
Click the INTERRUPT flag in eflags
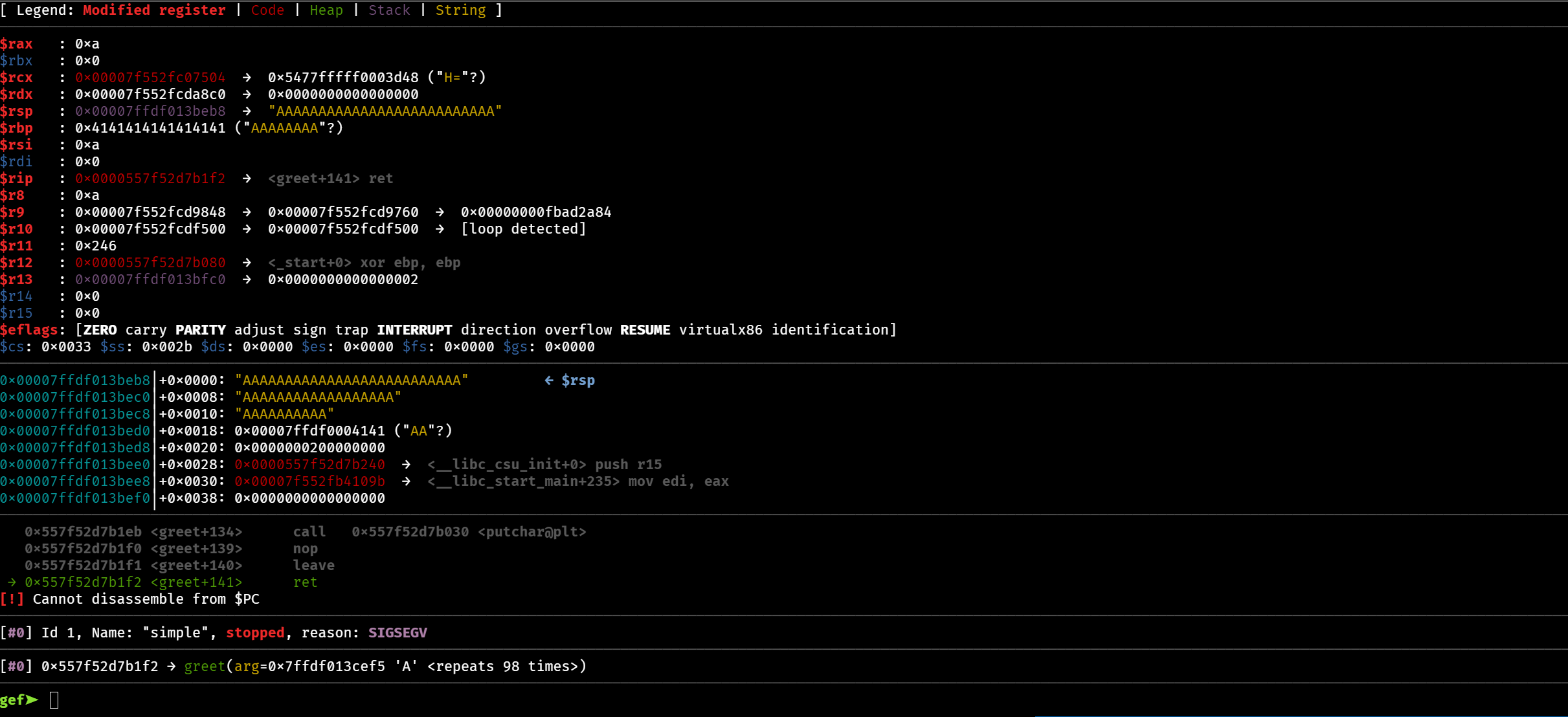coord(414,329)
